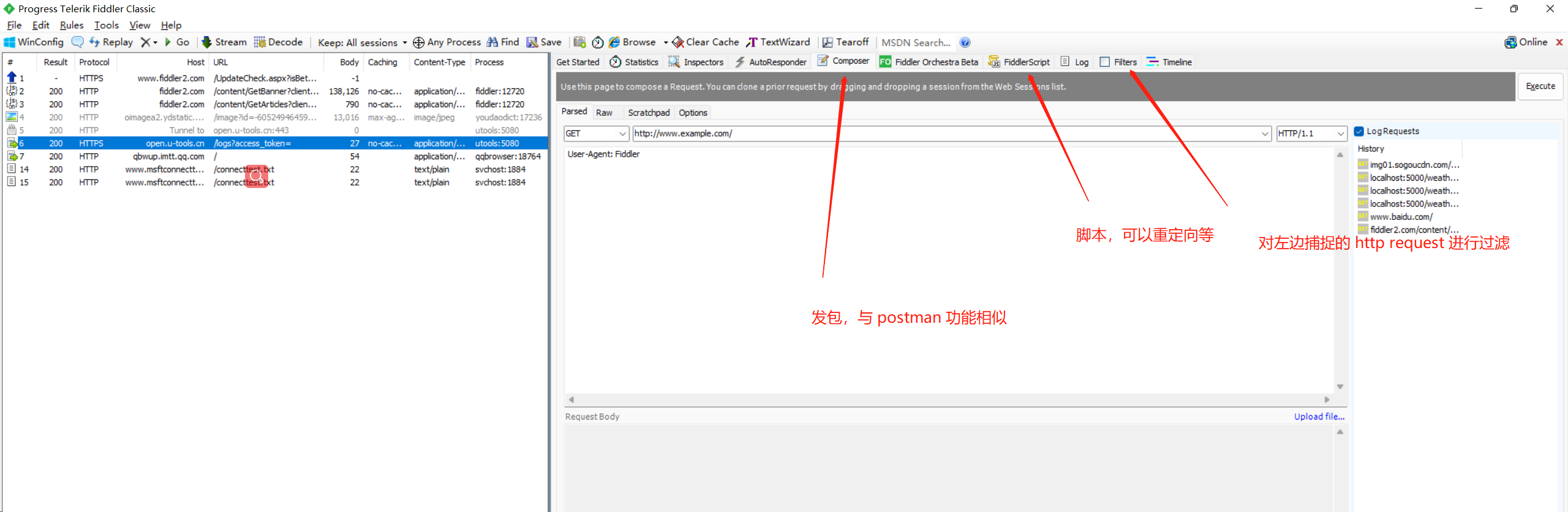Click headers box scroll-down arrow
The height and width of the screenshot is (512, 1568).
point(1340,386)
